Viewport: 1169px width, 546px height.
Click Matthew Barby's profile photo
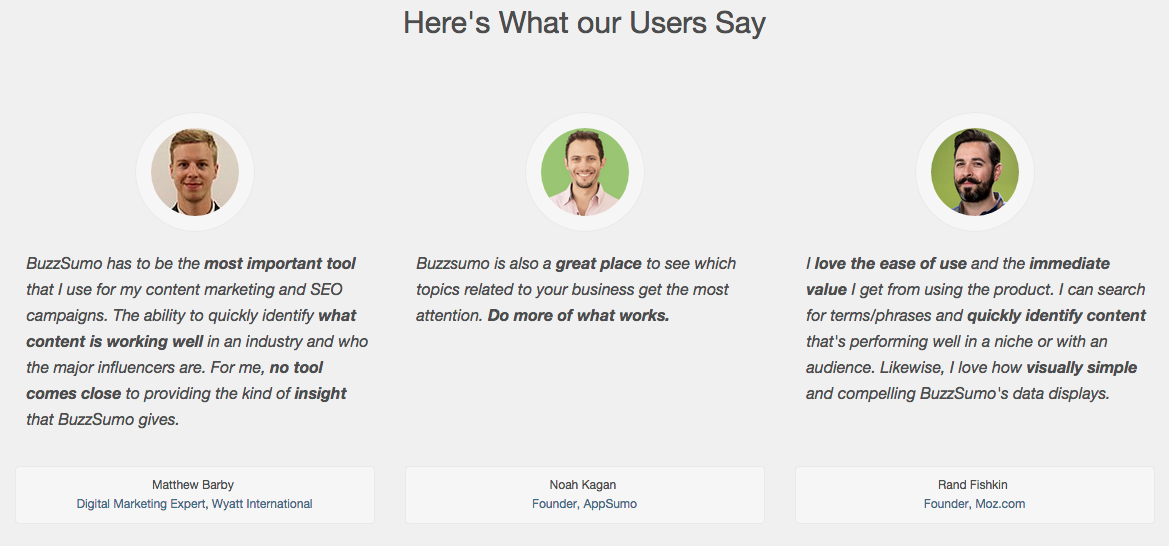click(x=195, y=172)
